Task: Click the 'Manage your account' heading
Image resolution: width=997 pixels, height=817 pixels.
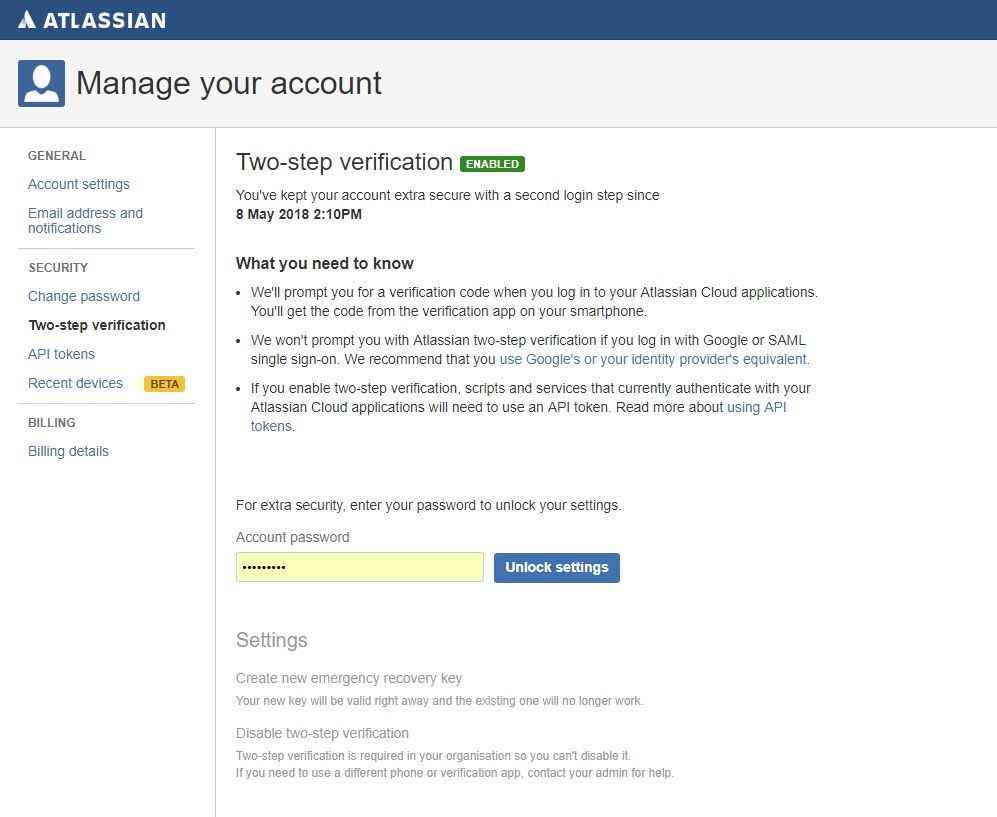Action: coord(229,83)
